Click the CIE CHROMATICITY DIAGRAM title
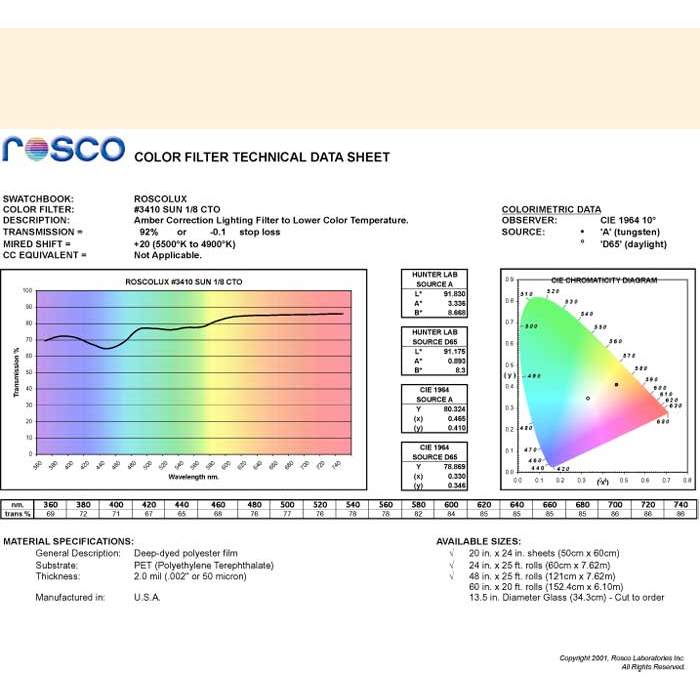The height and width of the screenshot is (700, 700). (x=604, y=280)
